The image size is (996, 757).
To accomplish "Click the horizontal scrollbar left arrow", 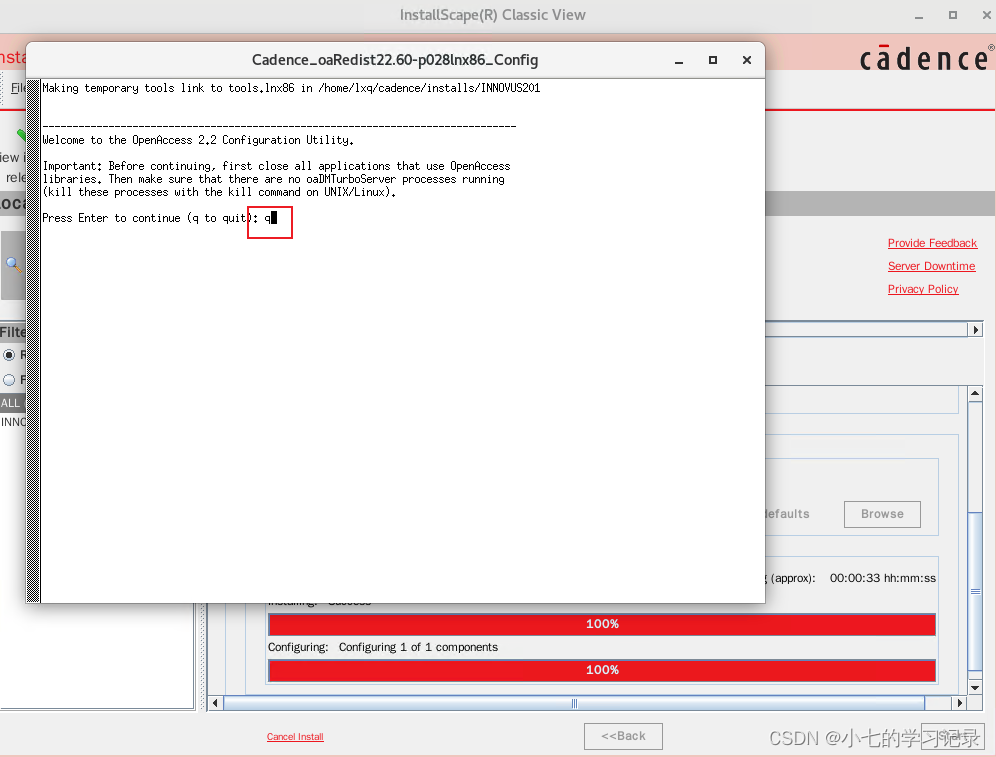I will (215, 703).
